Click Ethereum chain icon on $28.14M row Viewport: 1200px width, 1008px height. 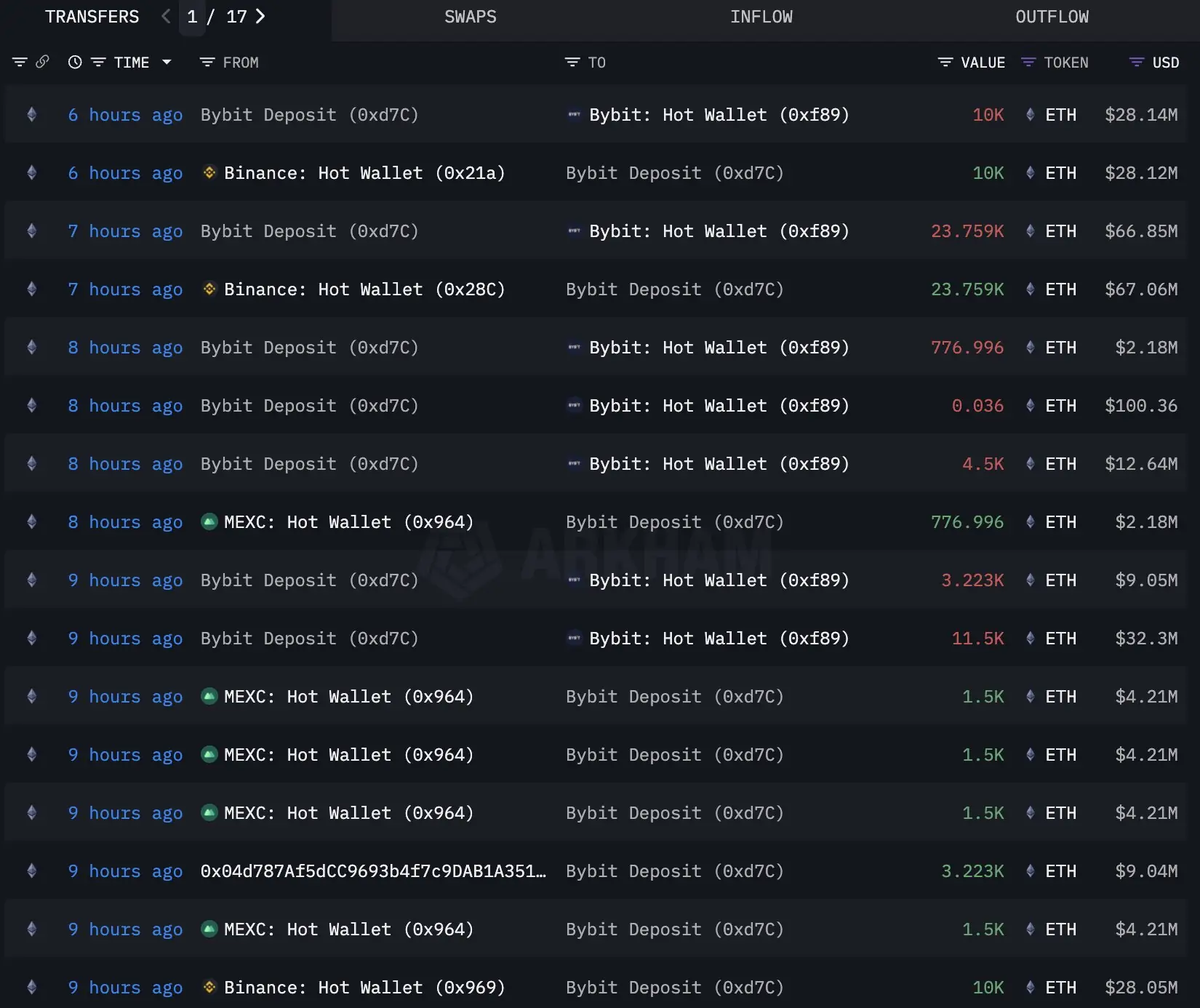tap(31, 114)
